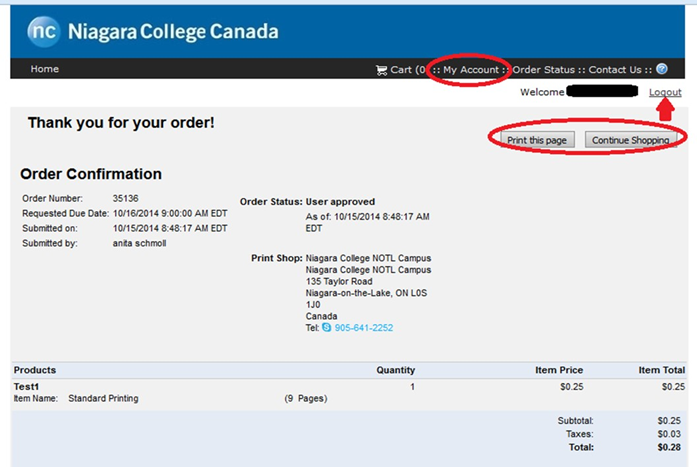The image size is (697, 467).
Task: Click the Products column header
Action: [35, 370]
